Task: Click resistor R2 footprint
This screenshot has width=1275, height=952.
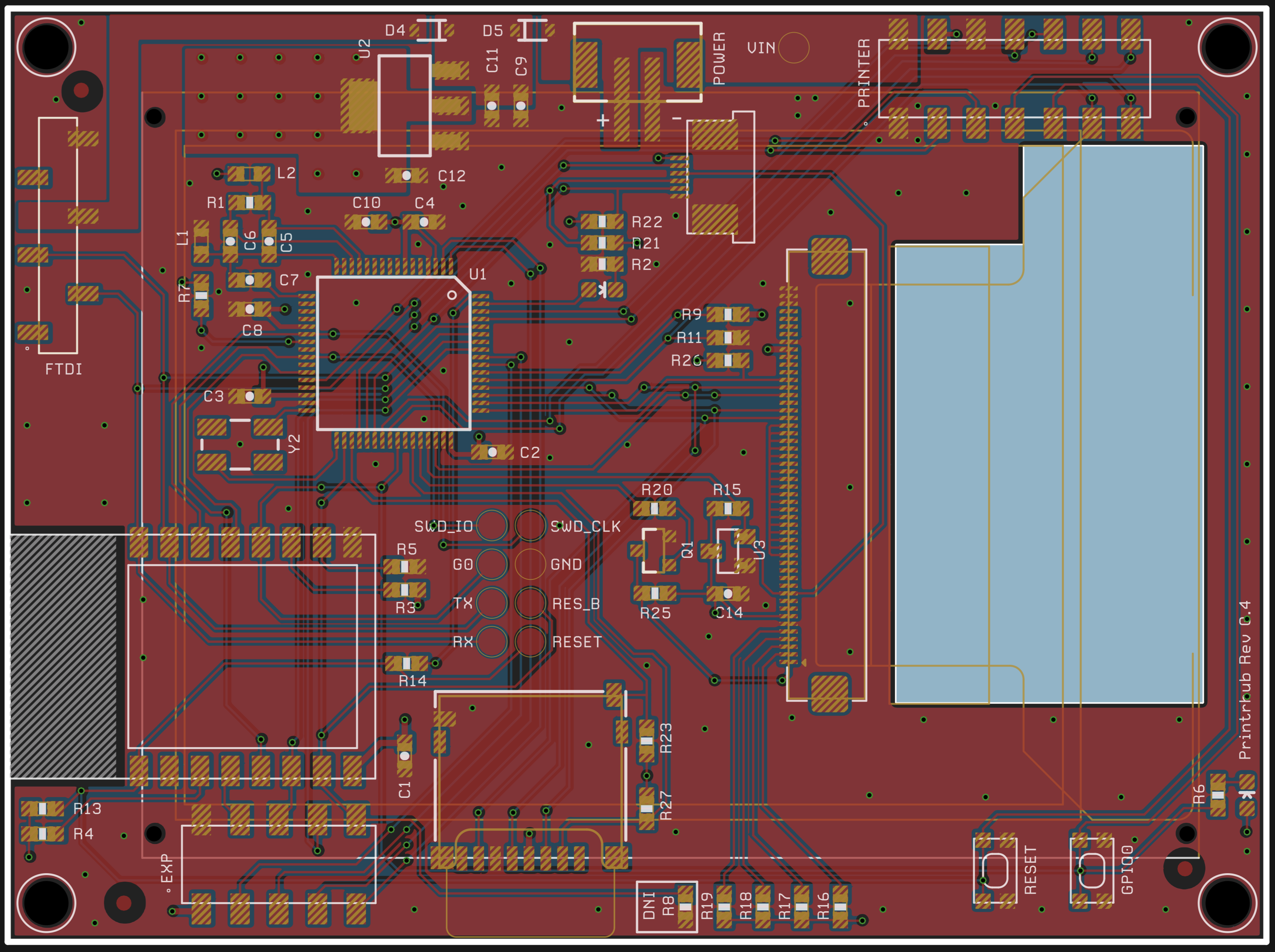Action: pyautogui.click(x=602, y=264)
